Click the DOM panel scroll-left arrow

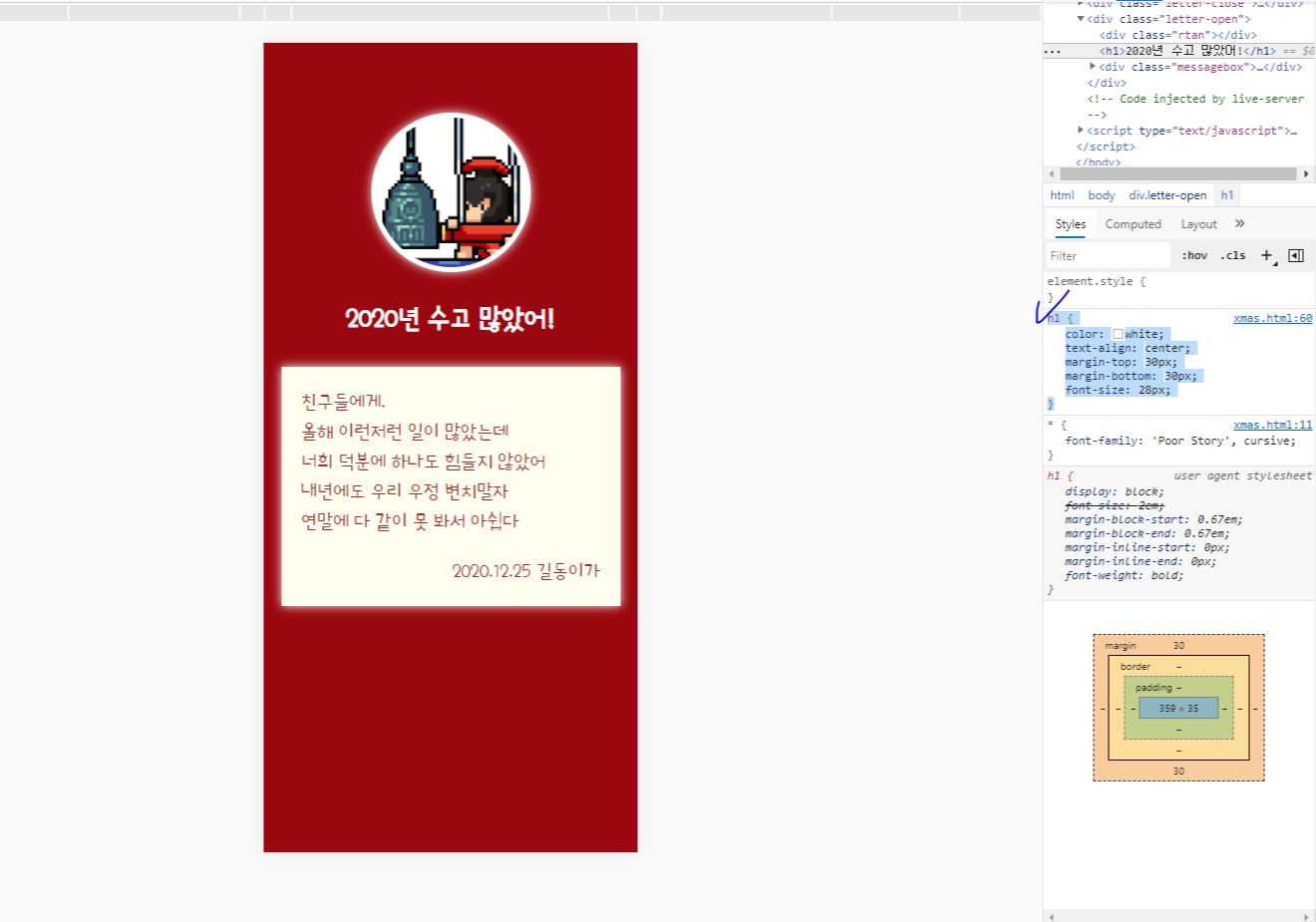coord(1051,173)
